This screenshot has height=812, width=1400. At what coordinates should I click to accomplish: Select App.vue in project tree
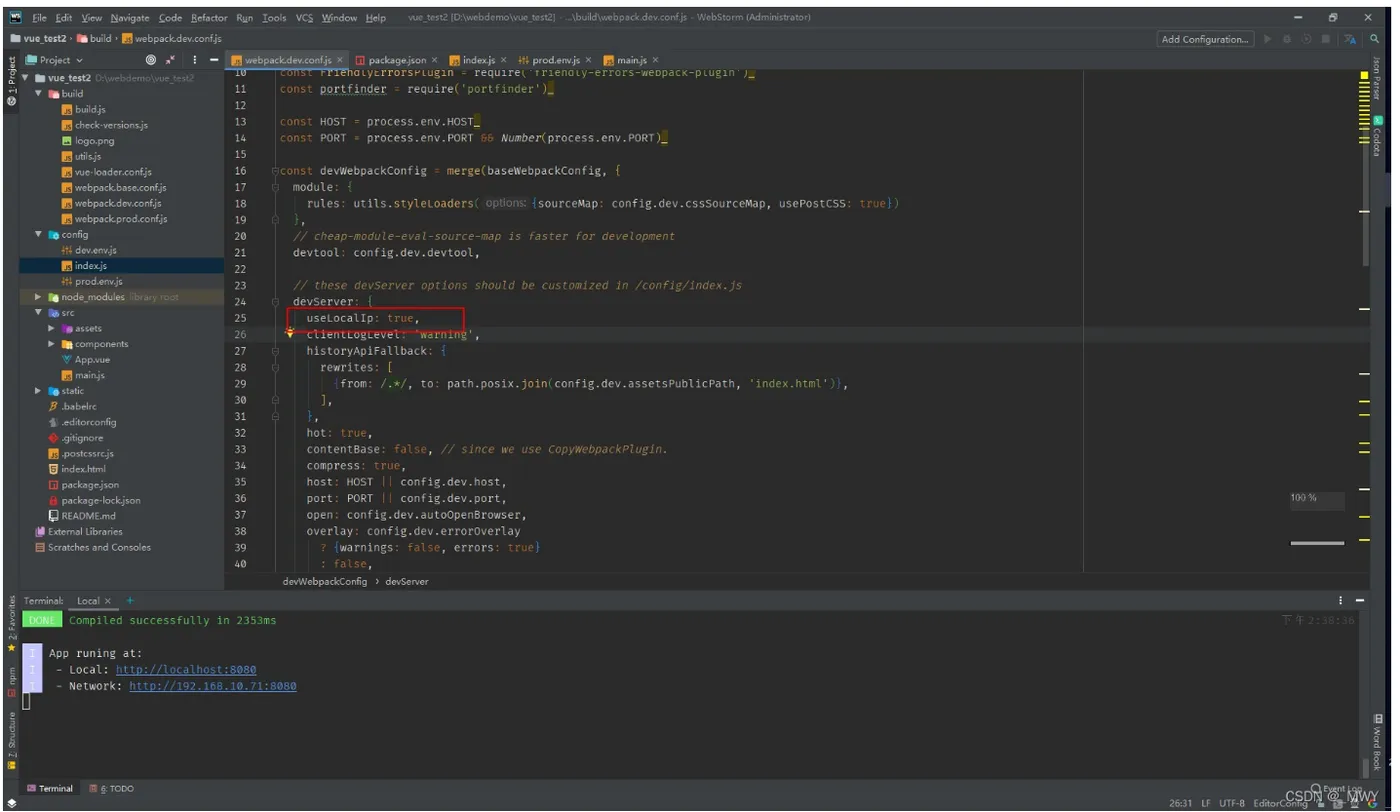92,359
